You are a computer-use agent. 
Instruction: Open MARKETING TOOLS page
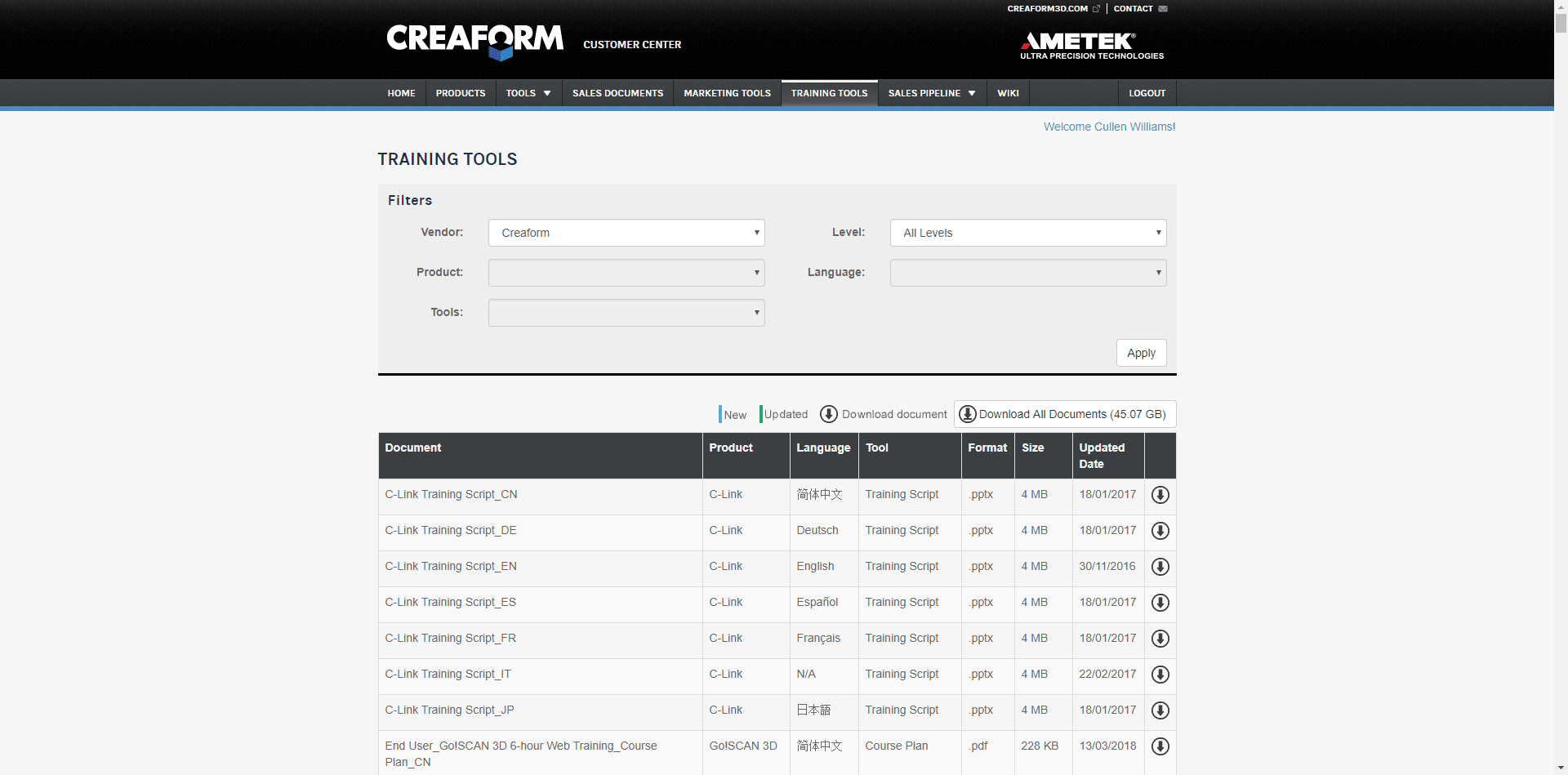[727, 93]
